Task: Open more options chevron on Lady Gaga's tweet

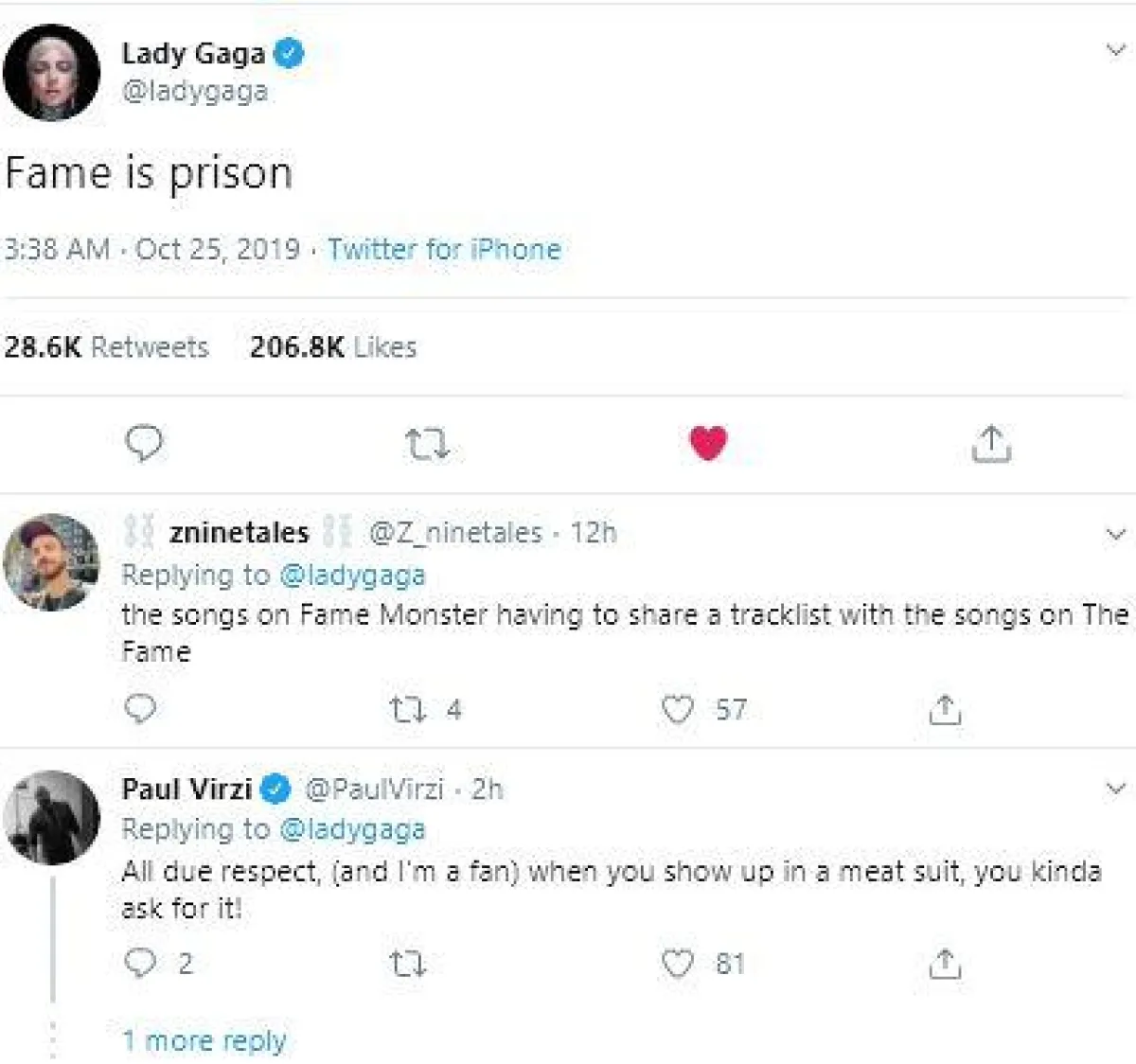Action: click(x=1117, y=50)
